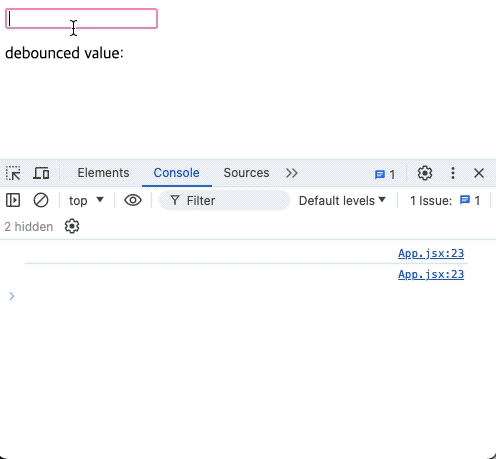Image resolution: width=496 pixels, height=459 pixels.
Task: Clear the console output
Action: tap(41, 200)
